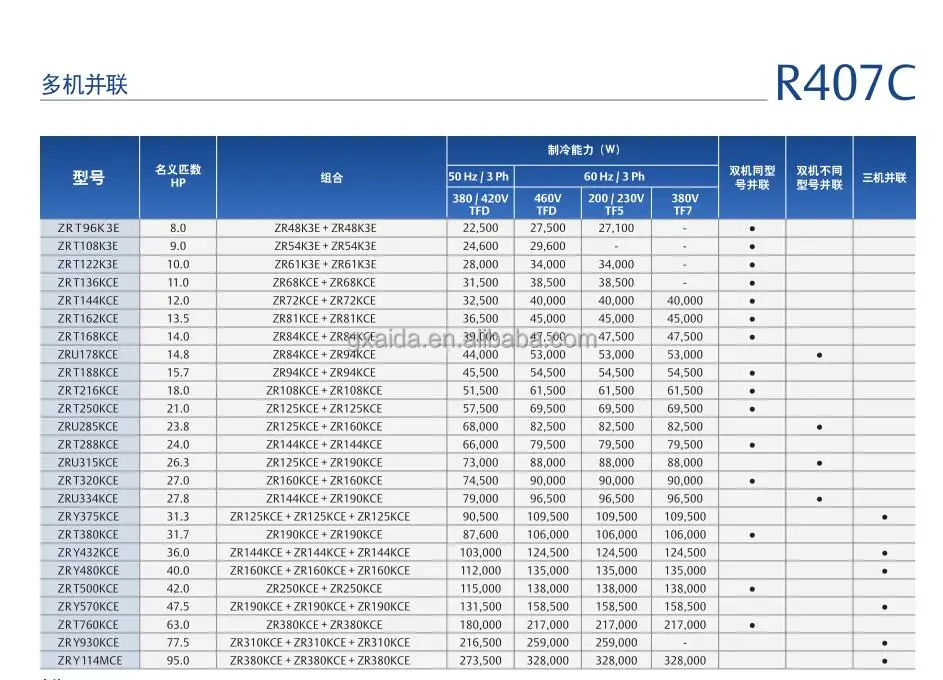Click the 双机同型号并联 column header

[x=752, y=178]
